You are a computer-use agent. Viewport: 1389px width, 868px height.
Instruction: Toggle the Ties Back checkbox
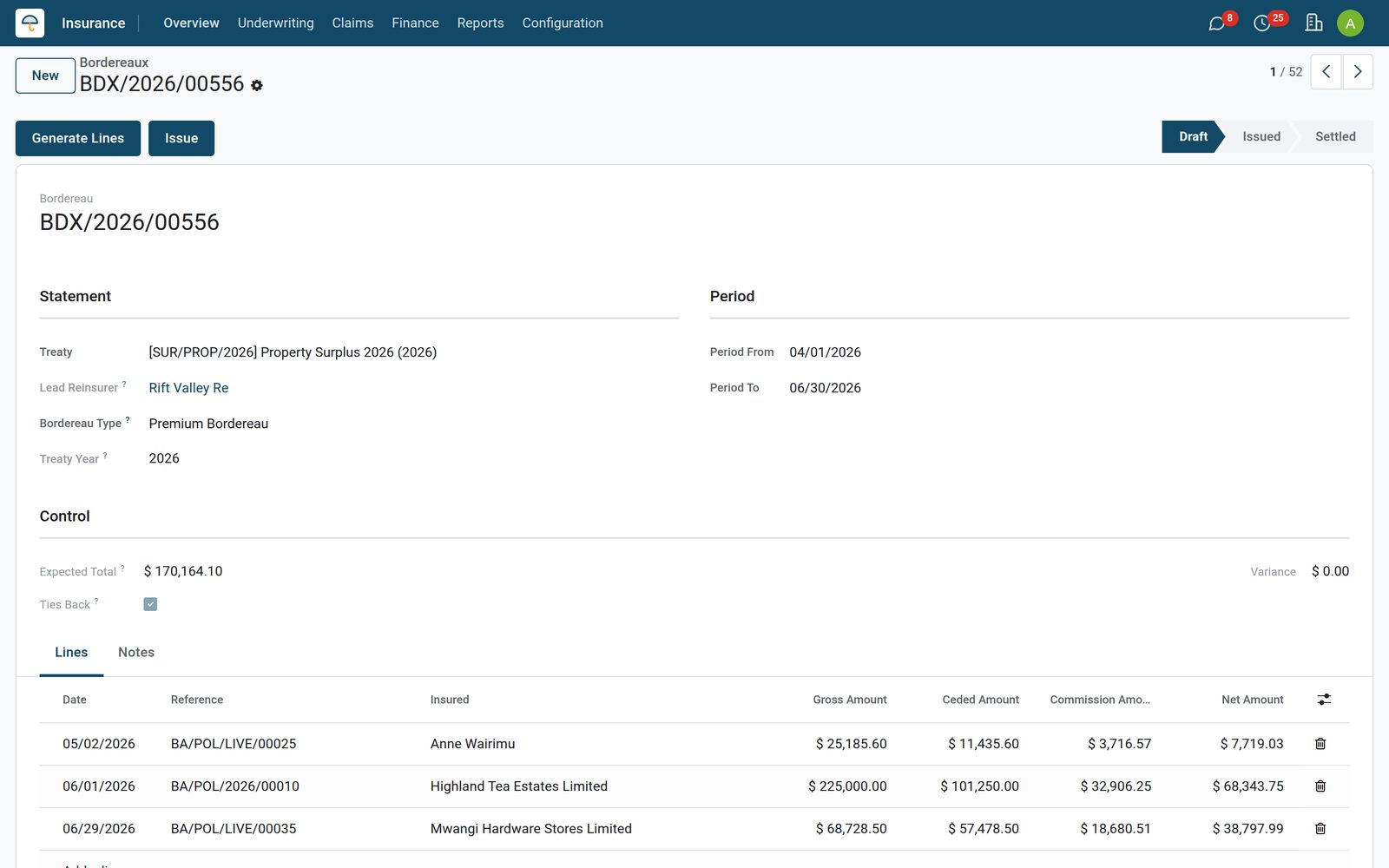pyautogui.click(x=150, y=604)
